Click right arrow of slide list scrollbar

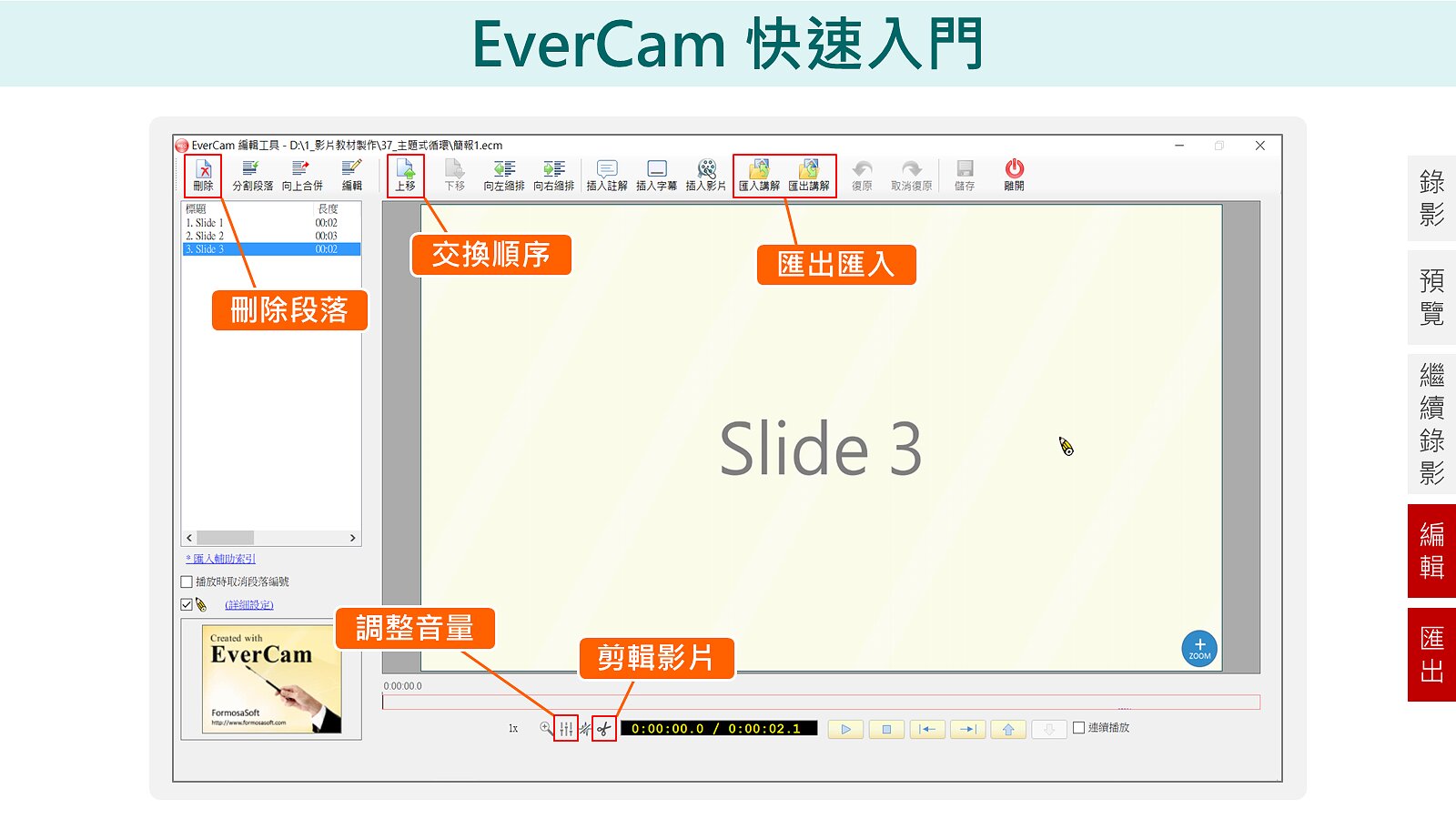353,539
